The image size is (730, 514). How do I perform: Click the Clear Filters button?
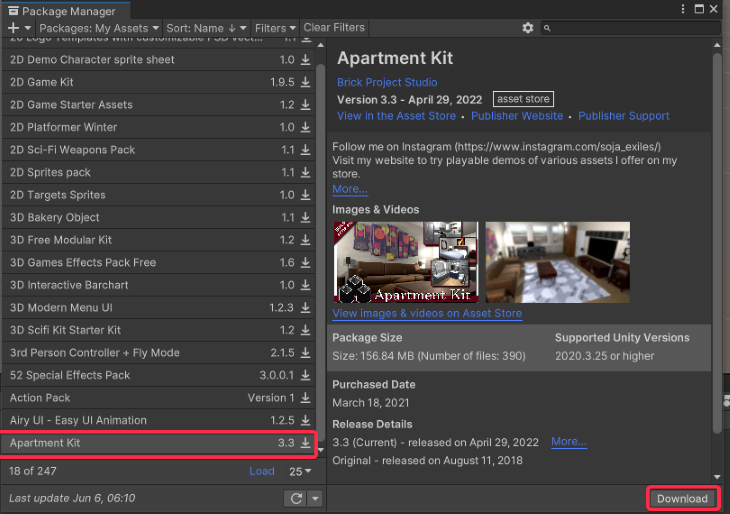(x=334, y=27)
